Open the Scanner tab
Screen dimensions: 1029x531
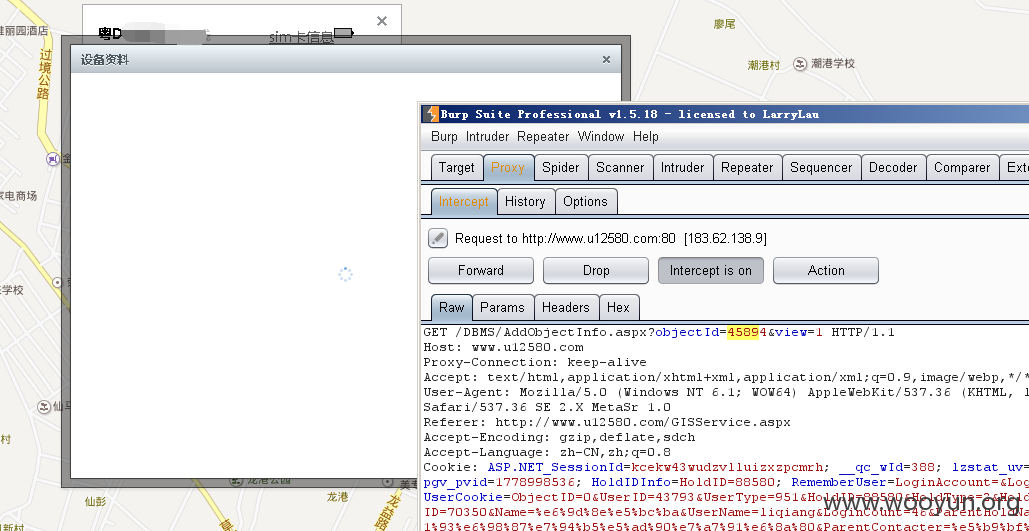pos(620,167)
